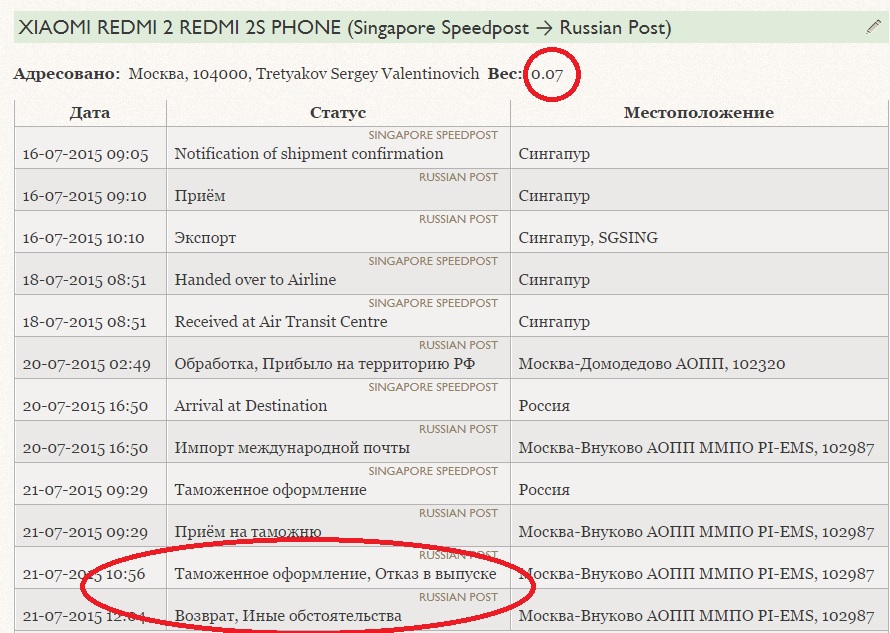Select the date '16-07-2015 09:05'
Screen dimensions: 890x633
tap(85, 154)
